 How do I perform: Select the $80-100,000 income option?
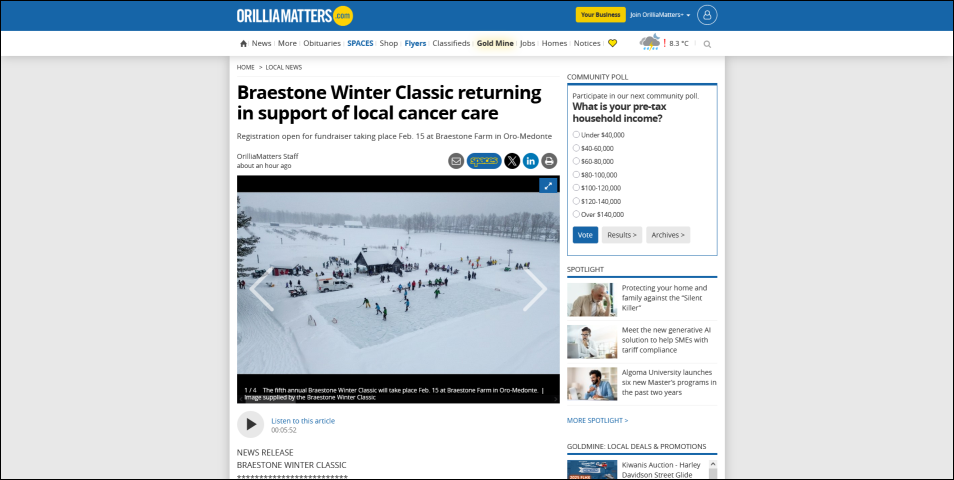click(576, 174)
